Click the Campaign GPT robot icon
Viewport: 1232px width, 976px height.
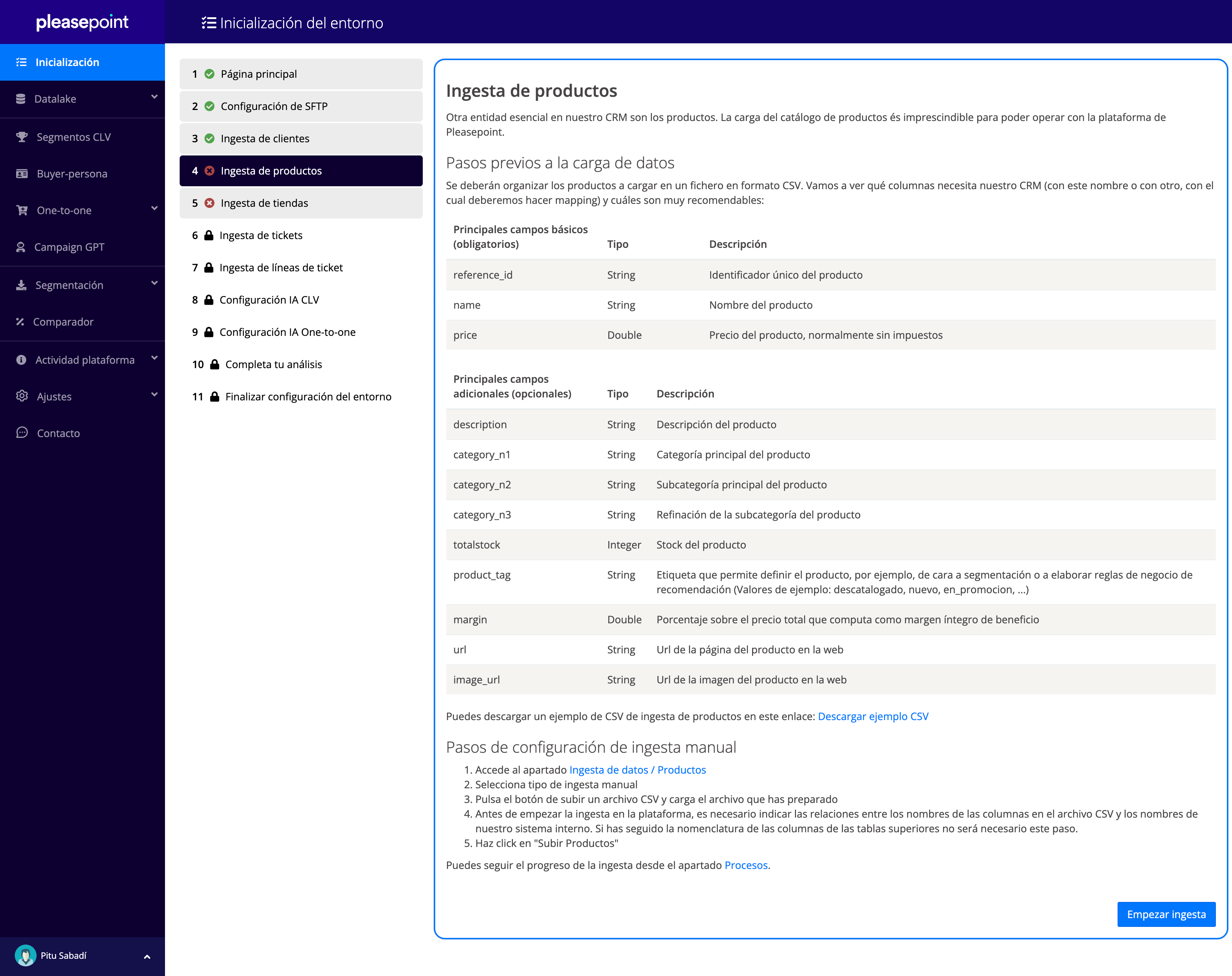coord(21,247)
